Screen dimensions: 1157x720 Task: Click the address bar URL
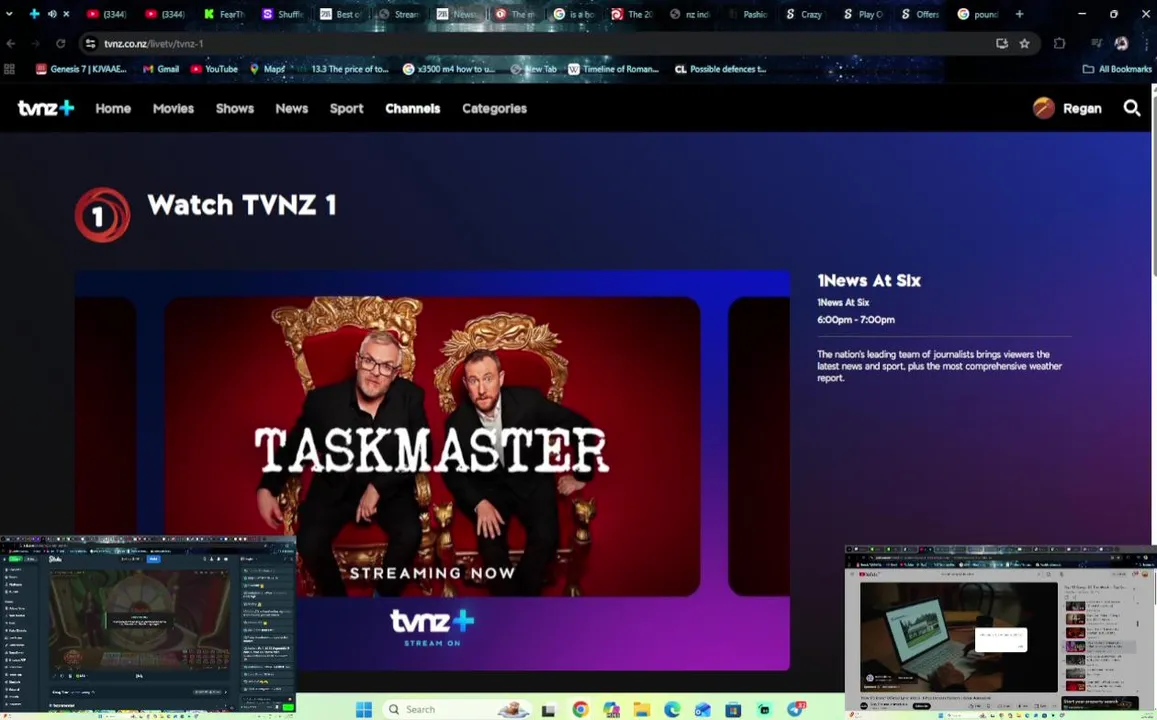pos(153,44)
